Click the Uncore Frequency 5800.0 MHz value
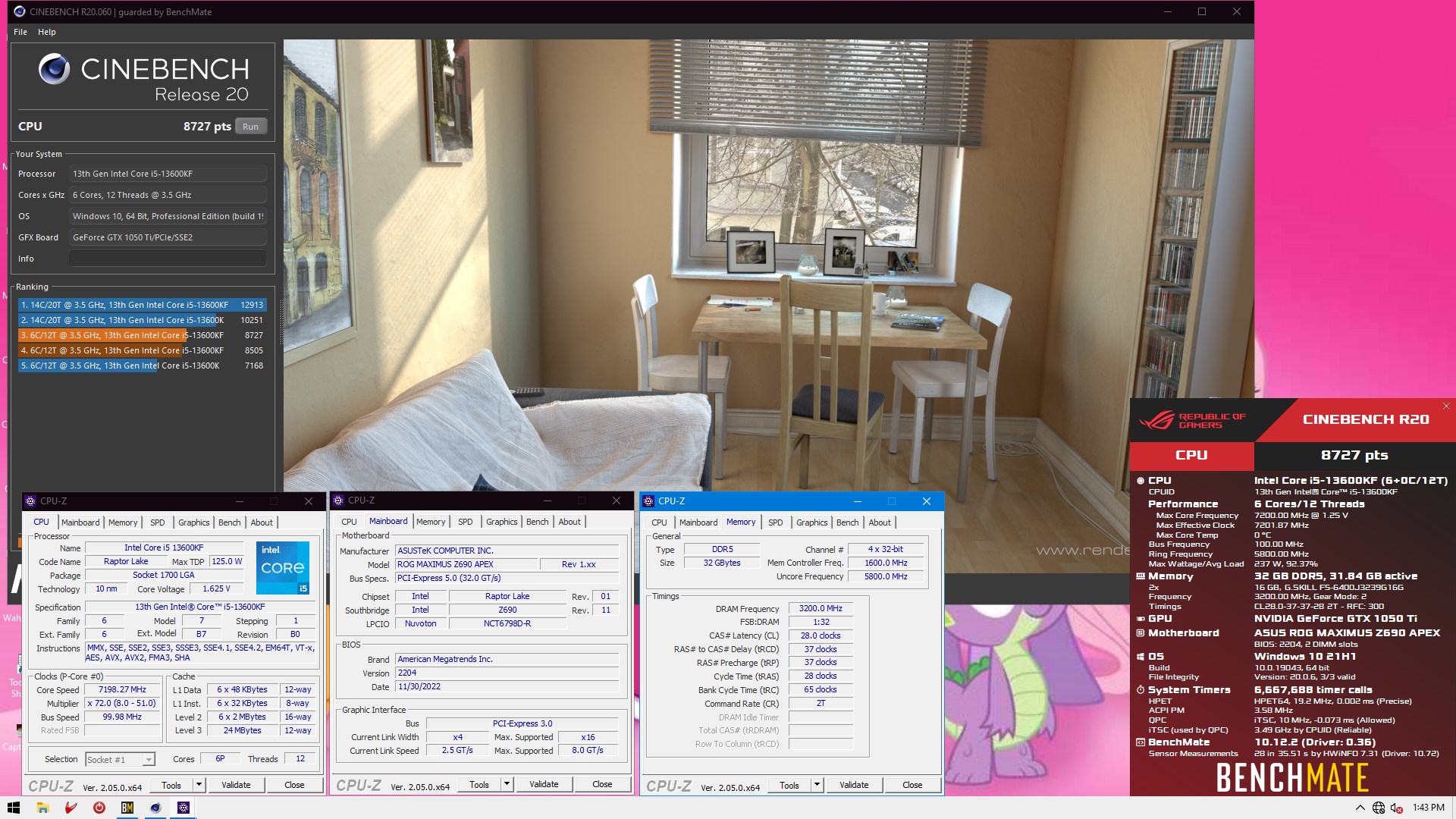Image resolution: width=1456 pixels, height=819 pixels. coord(886,577)
